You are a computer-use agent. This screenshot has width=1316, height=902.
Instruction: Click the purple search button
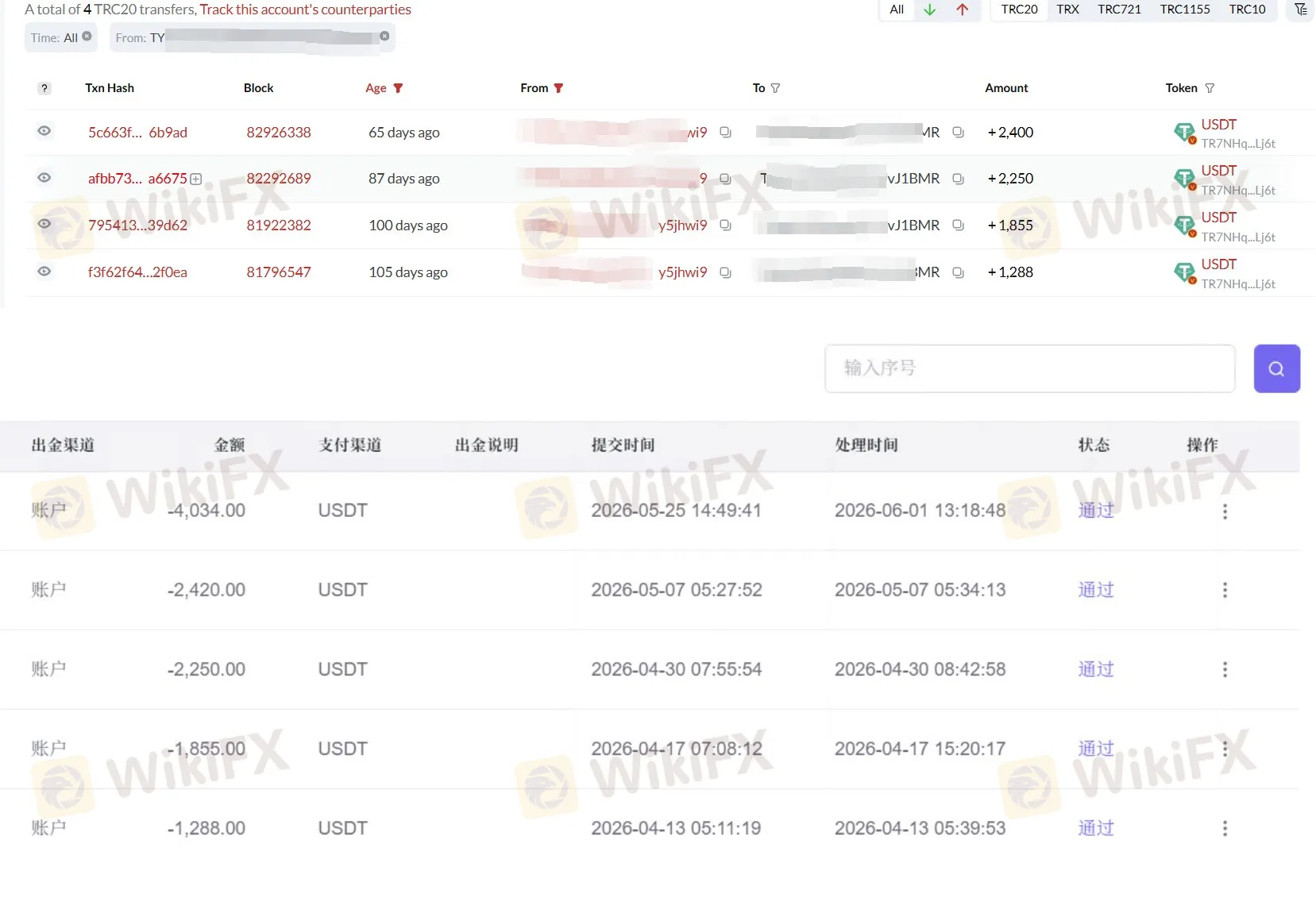tap(1276, 368)
